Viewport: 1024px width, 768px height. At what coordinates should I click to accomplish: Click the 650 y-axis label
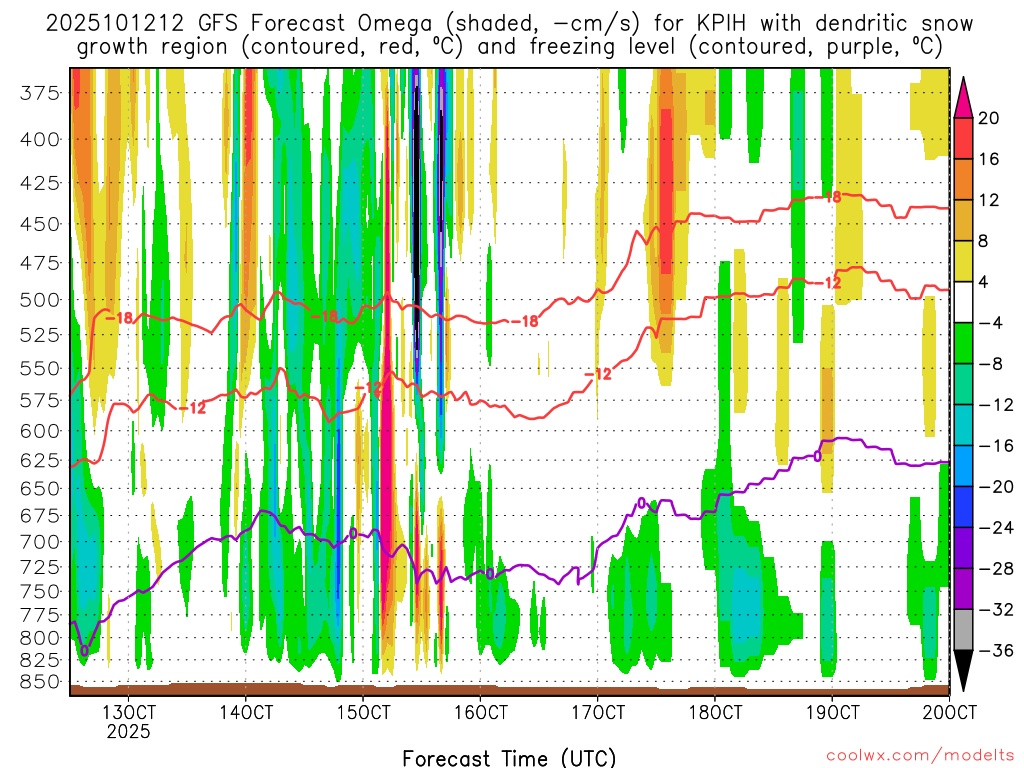pyautogui.click(x=39, y=488)
